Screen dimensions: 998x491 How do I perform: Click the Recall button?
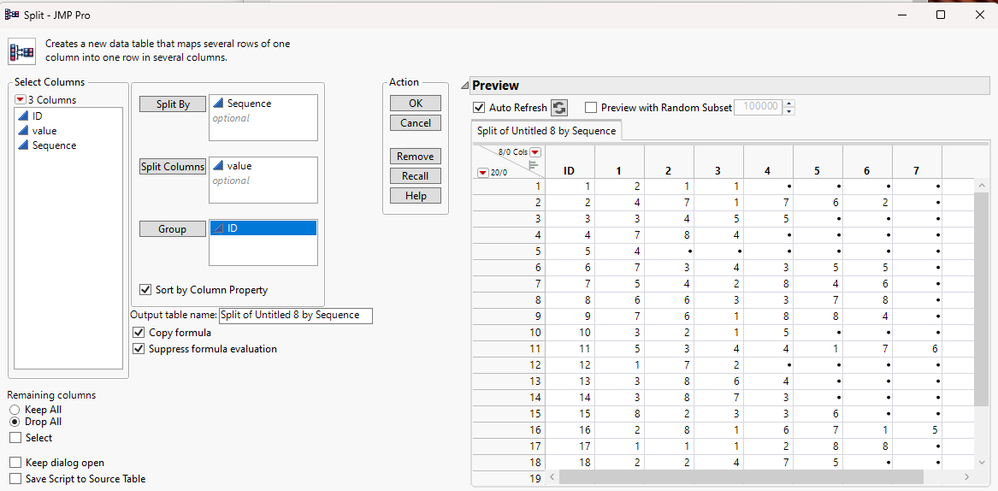pyautogui.click(x=416, y=176)
